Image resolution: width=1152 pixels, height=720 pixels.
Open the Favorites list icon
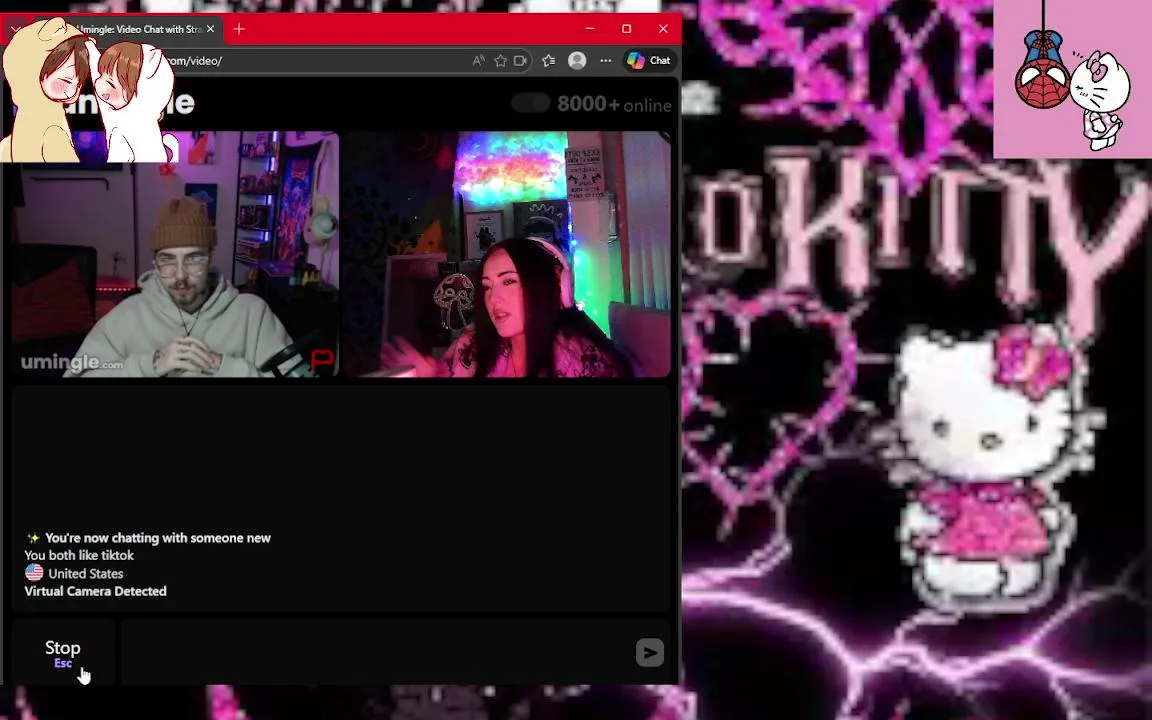(x=549, y=61)
